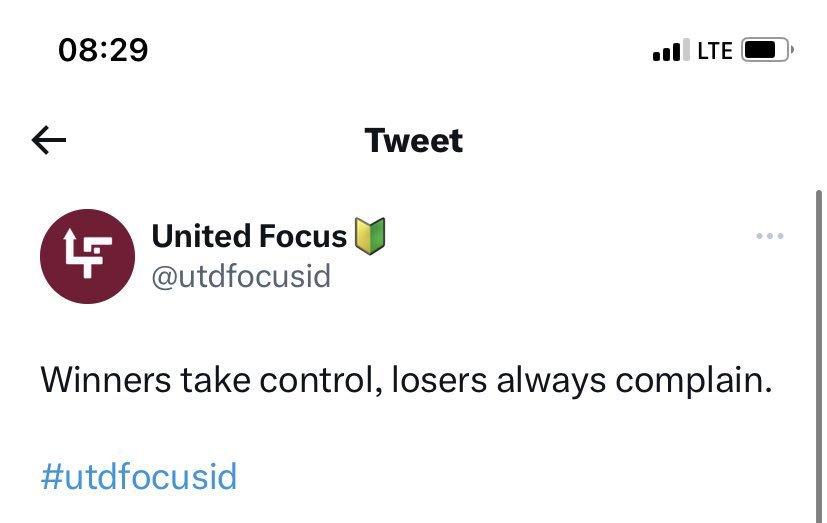This screenshot has width=827, height=523.
Task: Open the United Focus display name
Action: tap(249, 236)
